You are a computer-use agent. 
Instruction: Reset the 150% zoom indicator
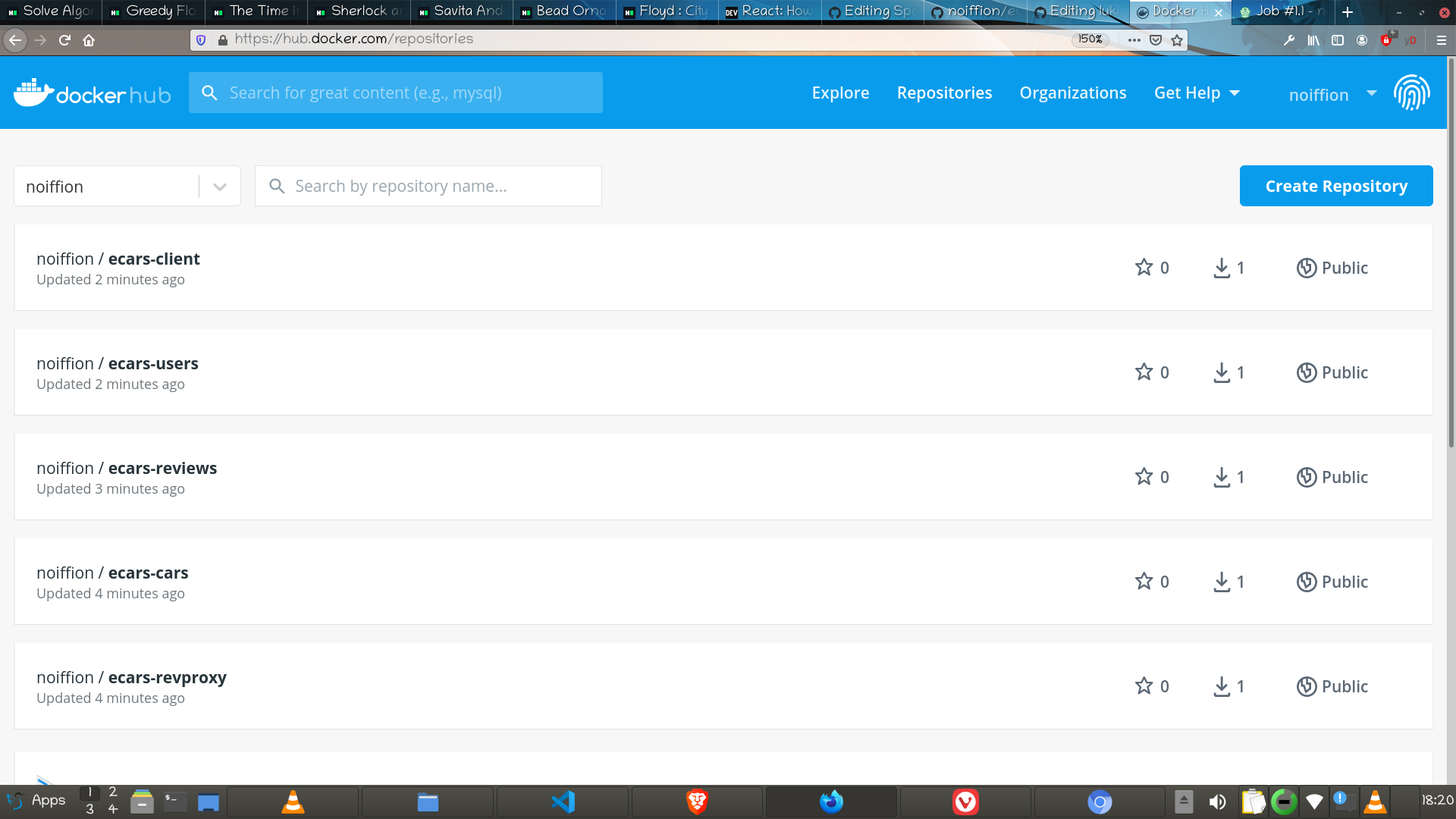click(x=1090, y=39)
